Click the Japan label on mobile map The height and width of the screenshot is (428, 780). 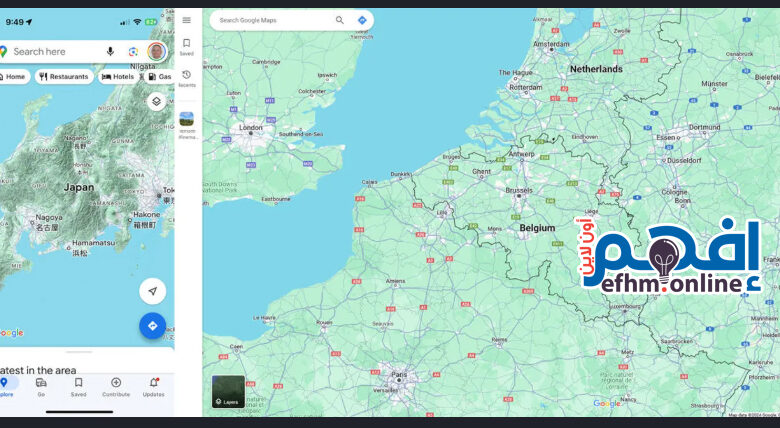point(79,188)
